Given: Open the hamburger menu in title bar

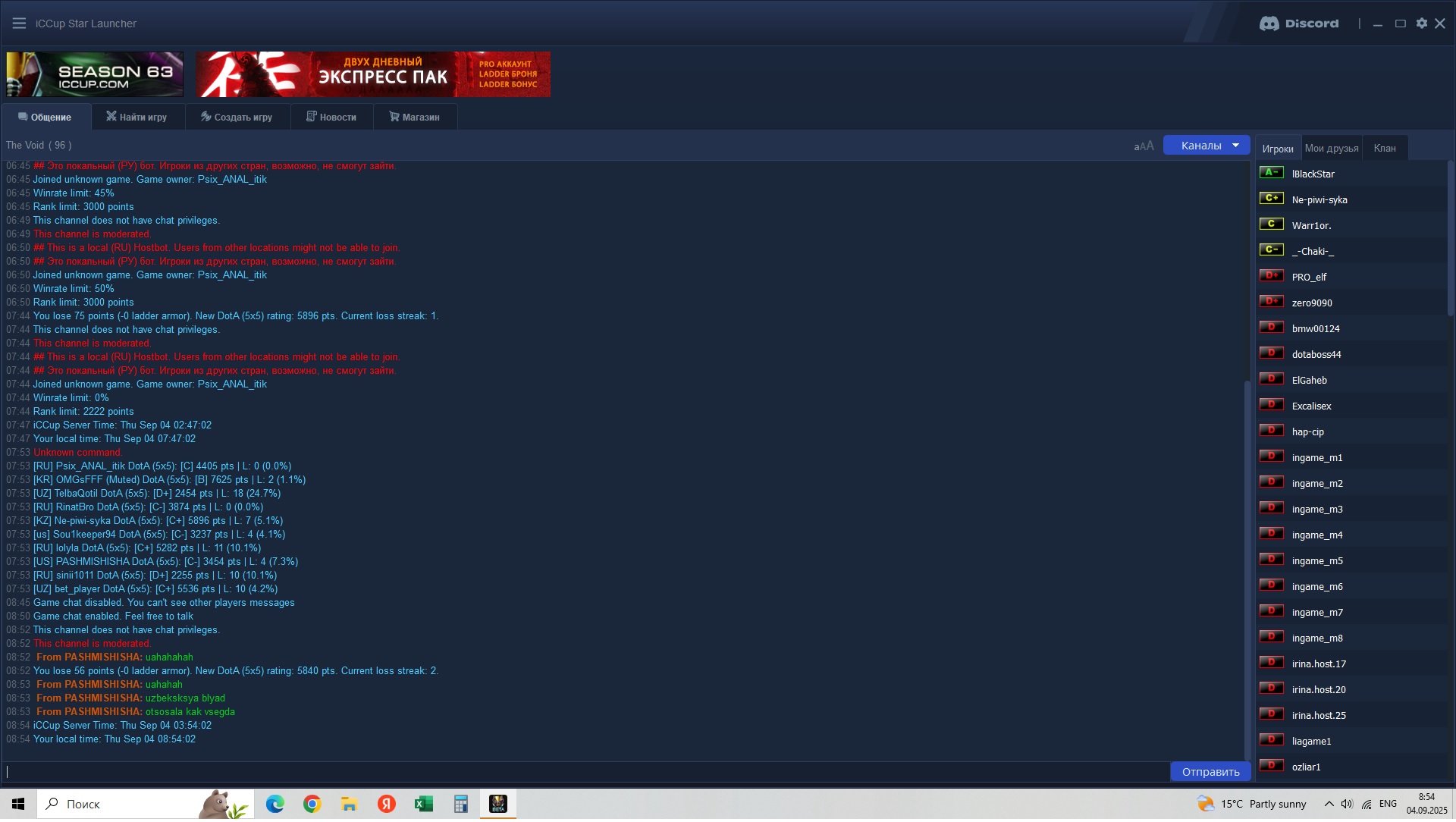Looking at the screenshot, I should [19, 24].
